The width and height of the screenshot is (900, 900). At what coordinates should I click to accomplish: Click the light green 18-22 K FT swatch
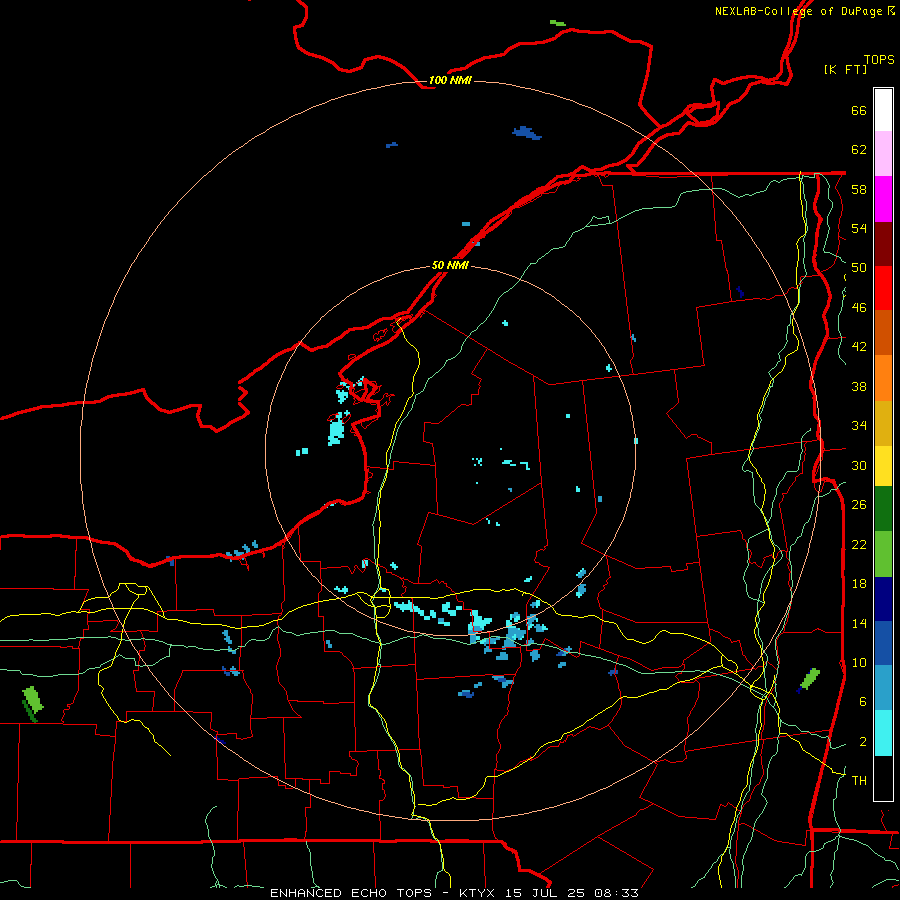click(x=883, y=554)
